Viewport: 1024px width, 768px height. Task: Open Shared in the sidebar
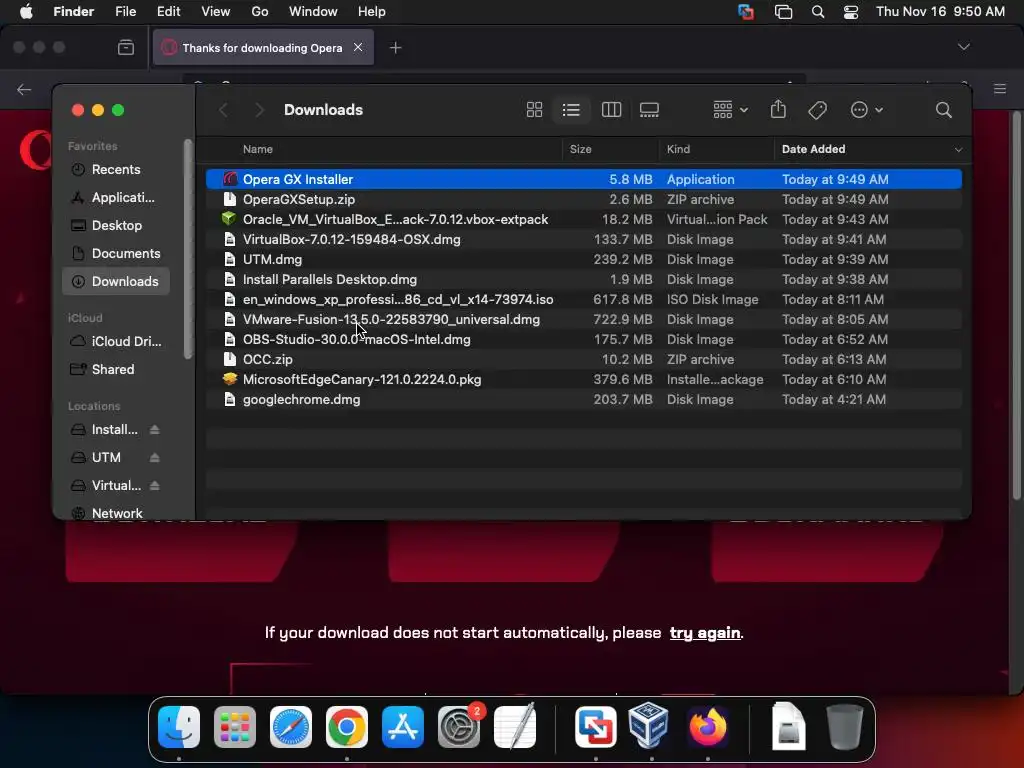(116, 370)
